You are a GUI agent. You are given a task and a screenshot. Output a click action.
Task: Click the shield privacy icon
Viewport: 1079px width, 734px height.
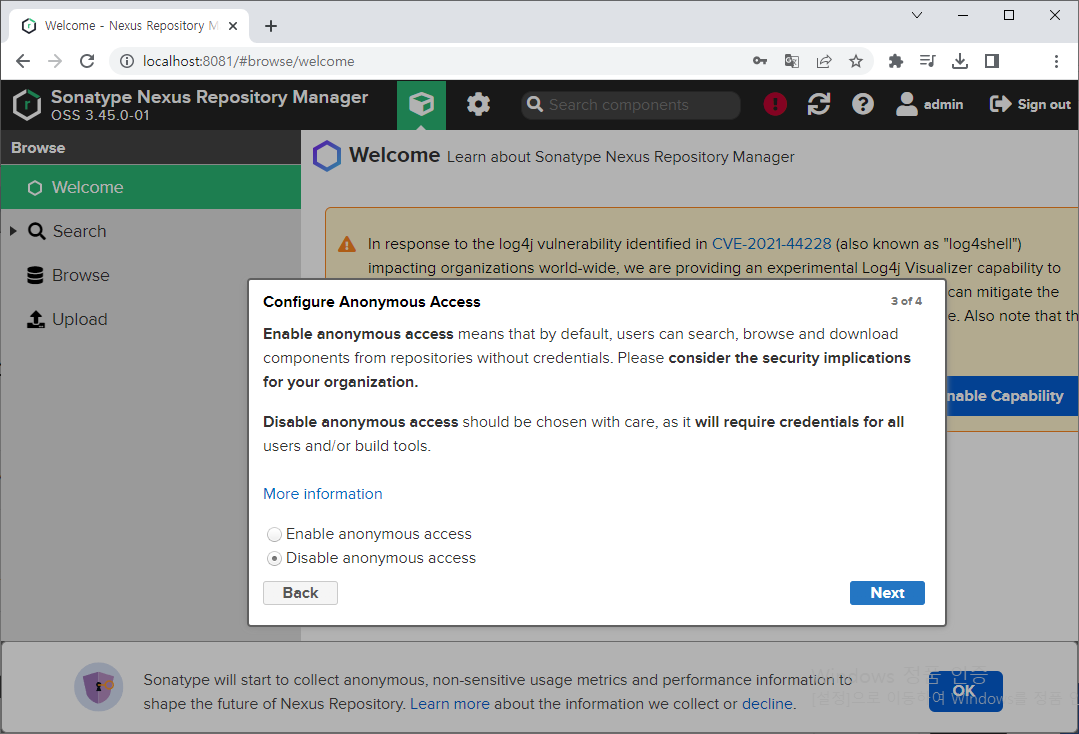[98, 687]
